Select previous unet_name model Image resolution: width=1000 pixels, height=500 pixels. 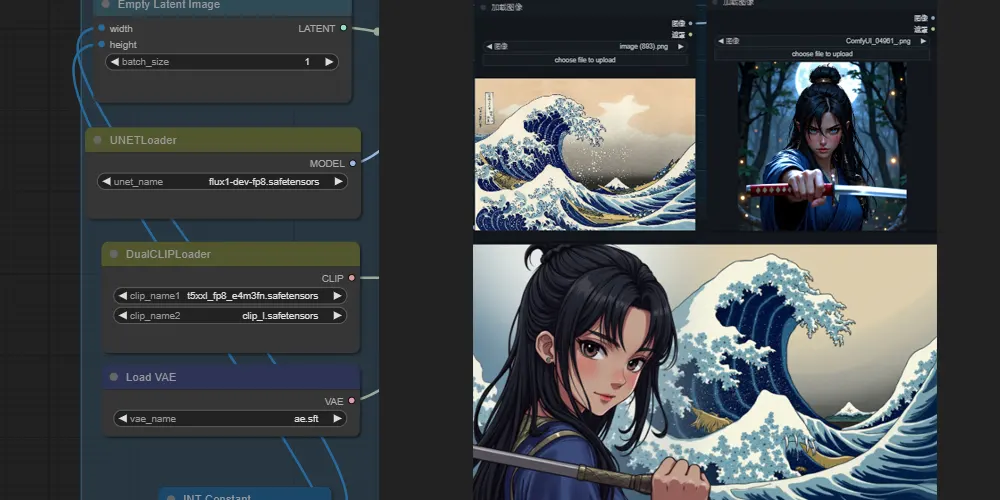[106, 182]
